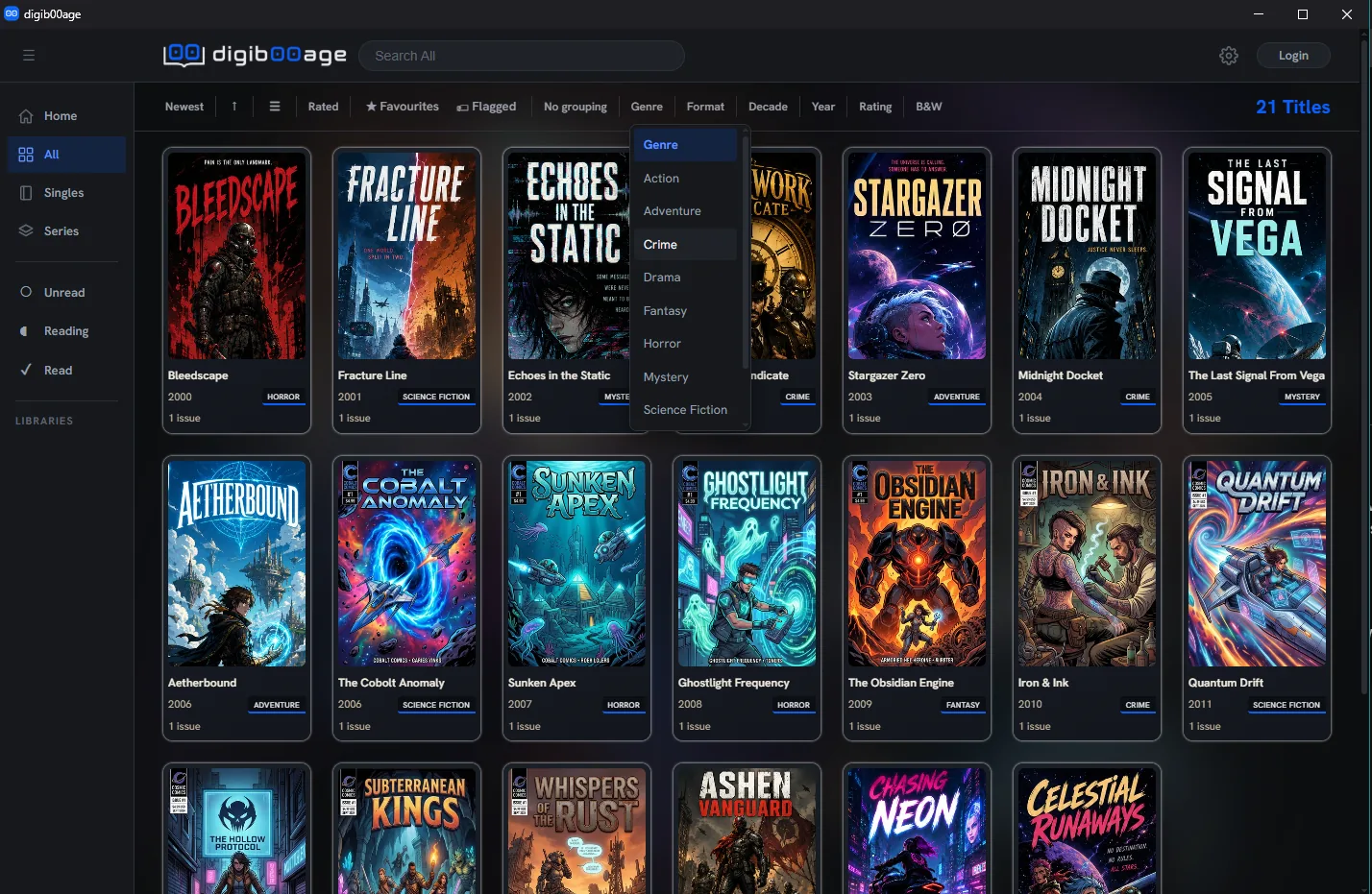Open Chasing Neon cover
This screenshot has height=894, width=1372.
click(917, 831)
